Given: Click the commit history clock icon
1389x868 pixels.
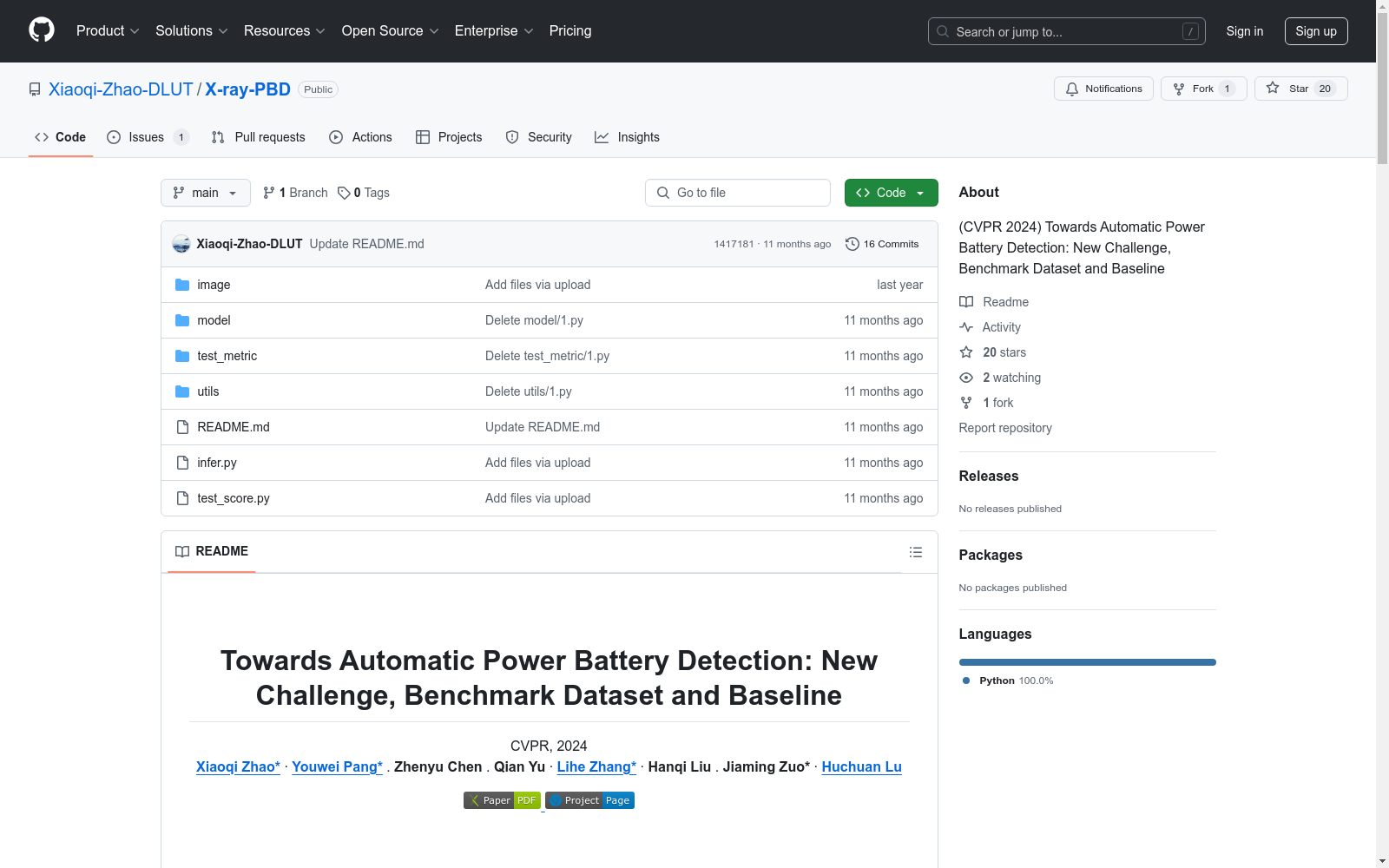Looking at the screenshot, I should pyautogui.click(x=852, y=244).
